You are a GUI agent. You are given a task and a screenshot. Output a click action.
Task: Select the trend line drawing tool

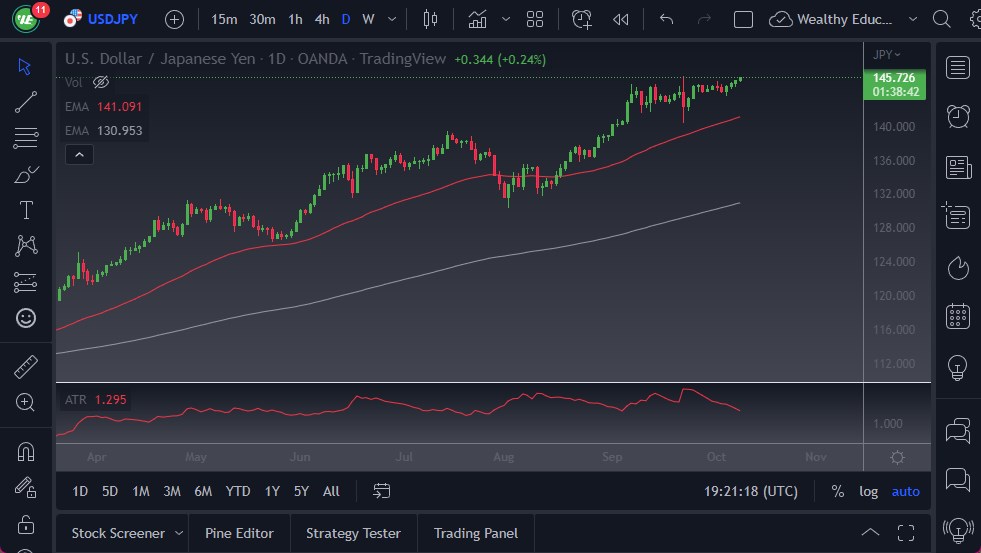tap(26, 102)
